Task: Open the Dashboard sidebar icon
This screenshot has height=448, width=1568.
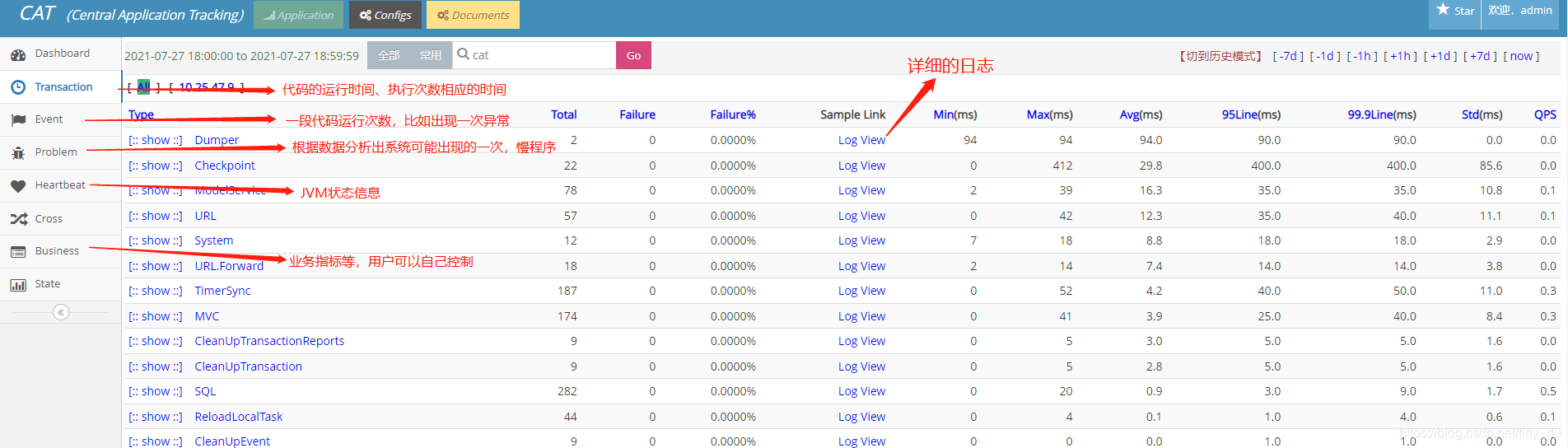Action: [18, 54]
